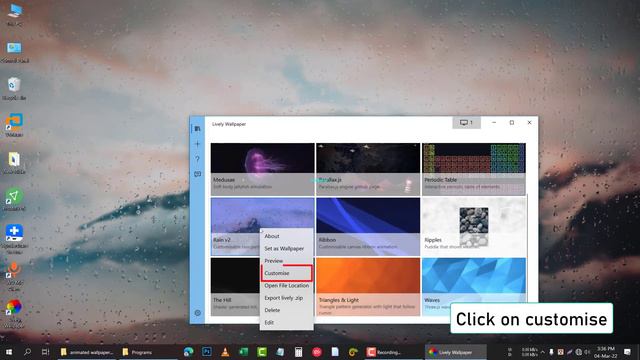The image size is (640, 360).
Task: Open the notification center icon
Action: (x=628, y=352)
